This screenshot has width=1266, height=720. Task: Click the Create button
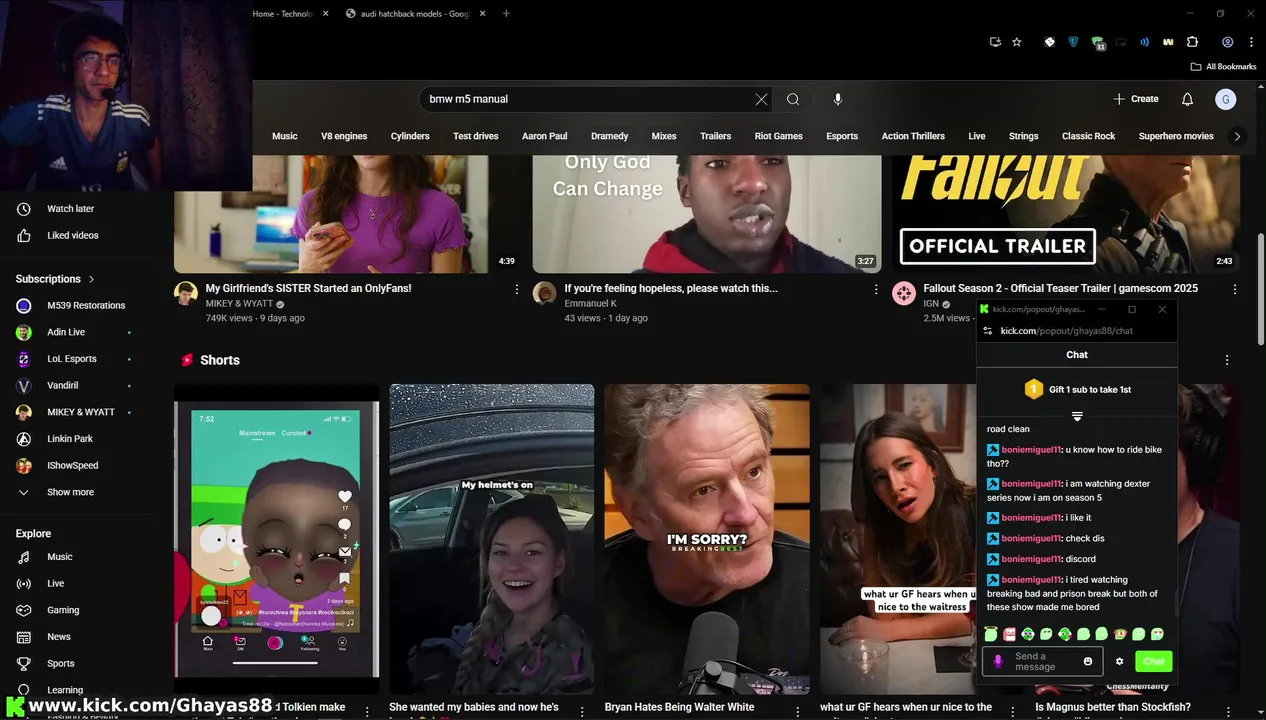click(1136, 99)
